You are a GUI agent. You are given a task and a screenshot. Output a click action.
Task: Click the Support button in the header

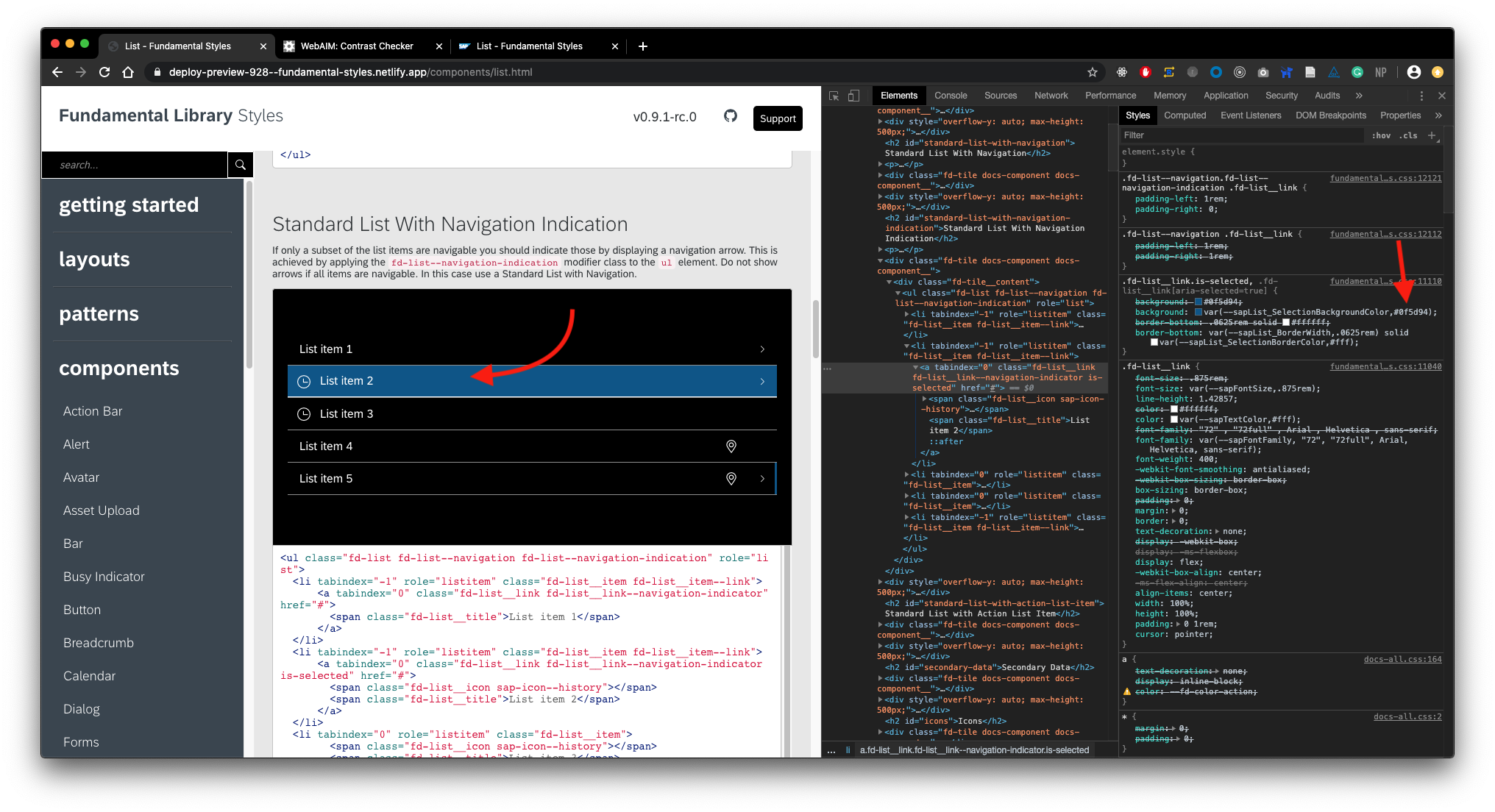coord(778,118)
